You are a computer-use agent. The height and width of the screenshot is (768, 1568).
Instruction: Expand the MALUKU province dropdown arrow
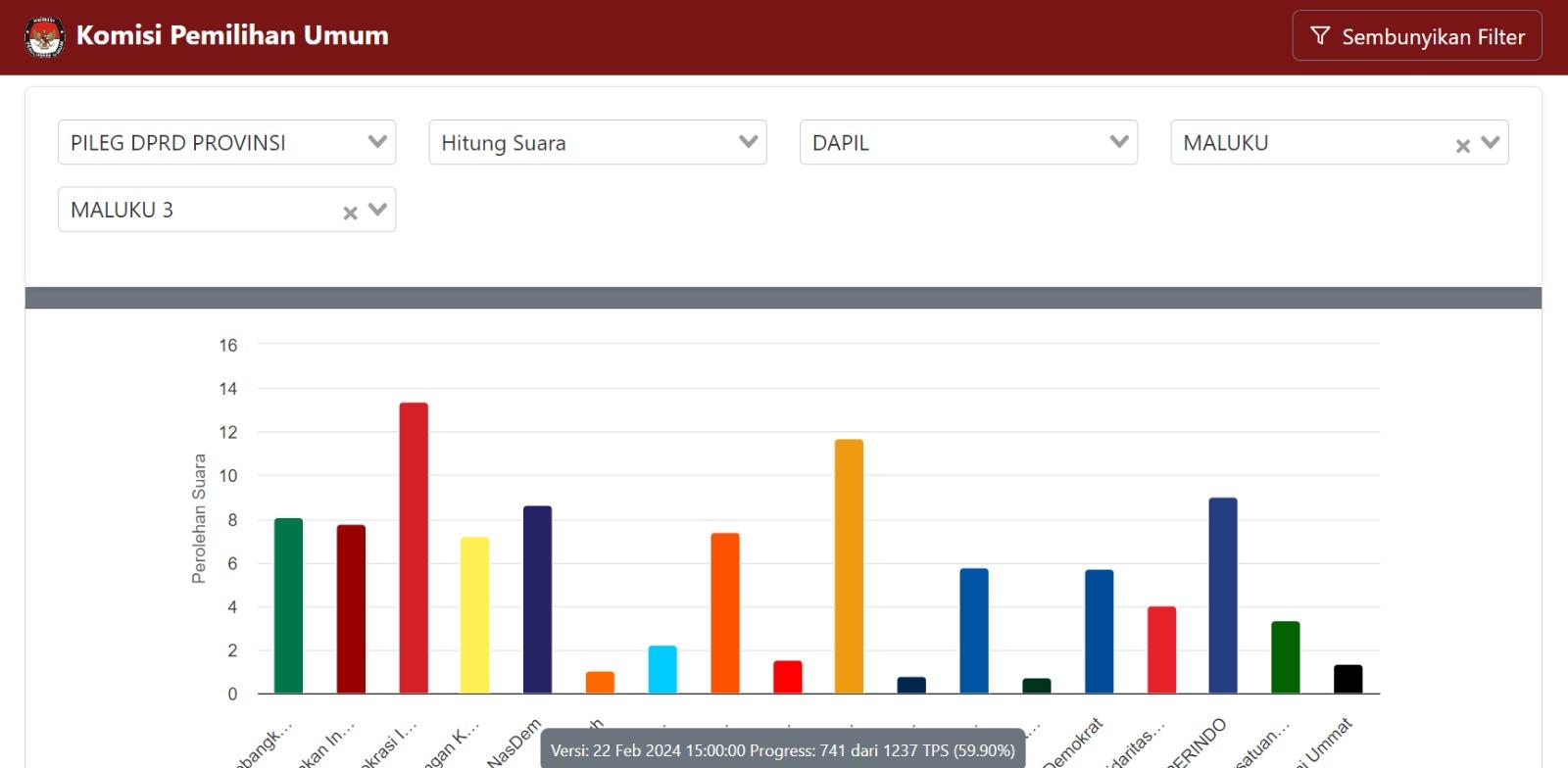(1491, 143)
